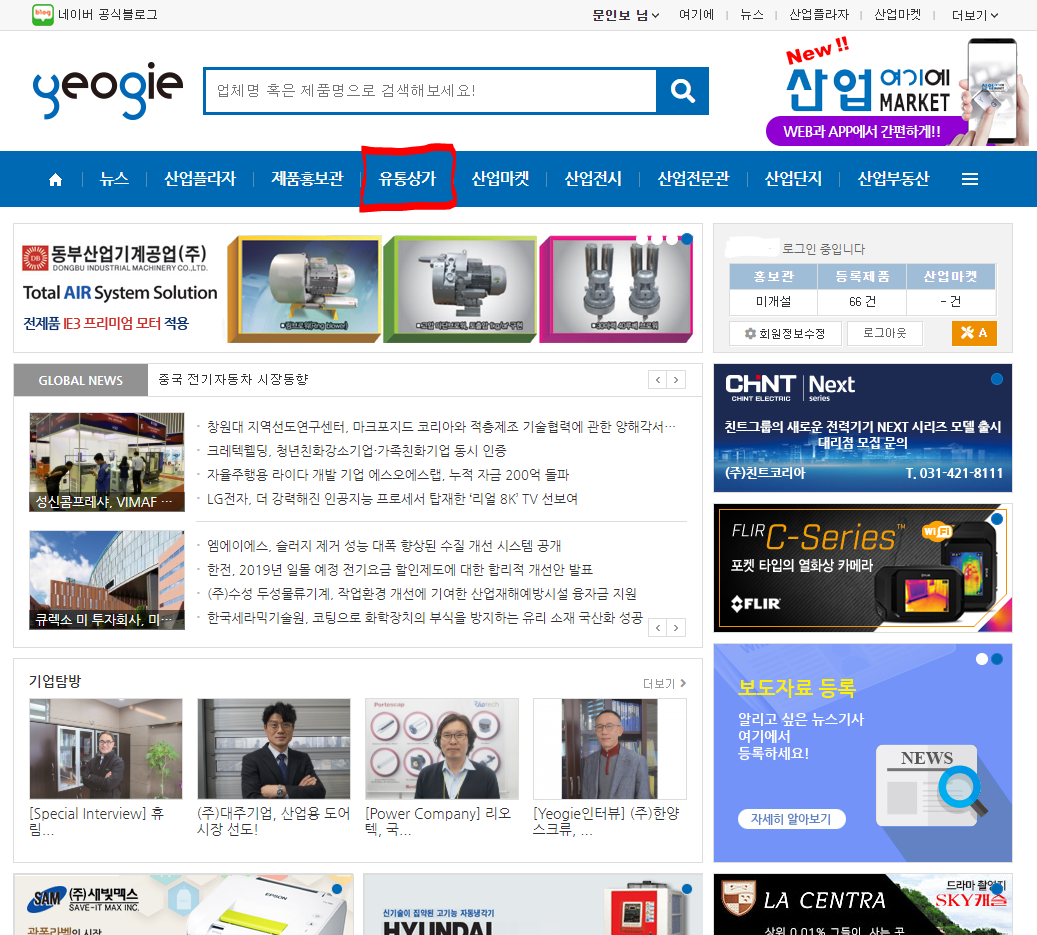Image resolution: width=1037 pixels, height=935 pixels.
Task: Open the 자율주행용 라이다 news article
Action: pos(388,475)
